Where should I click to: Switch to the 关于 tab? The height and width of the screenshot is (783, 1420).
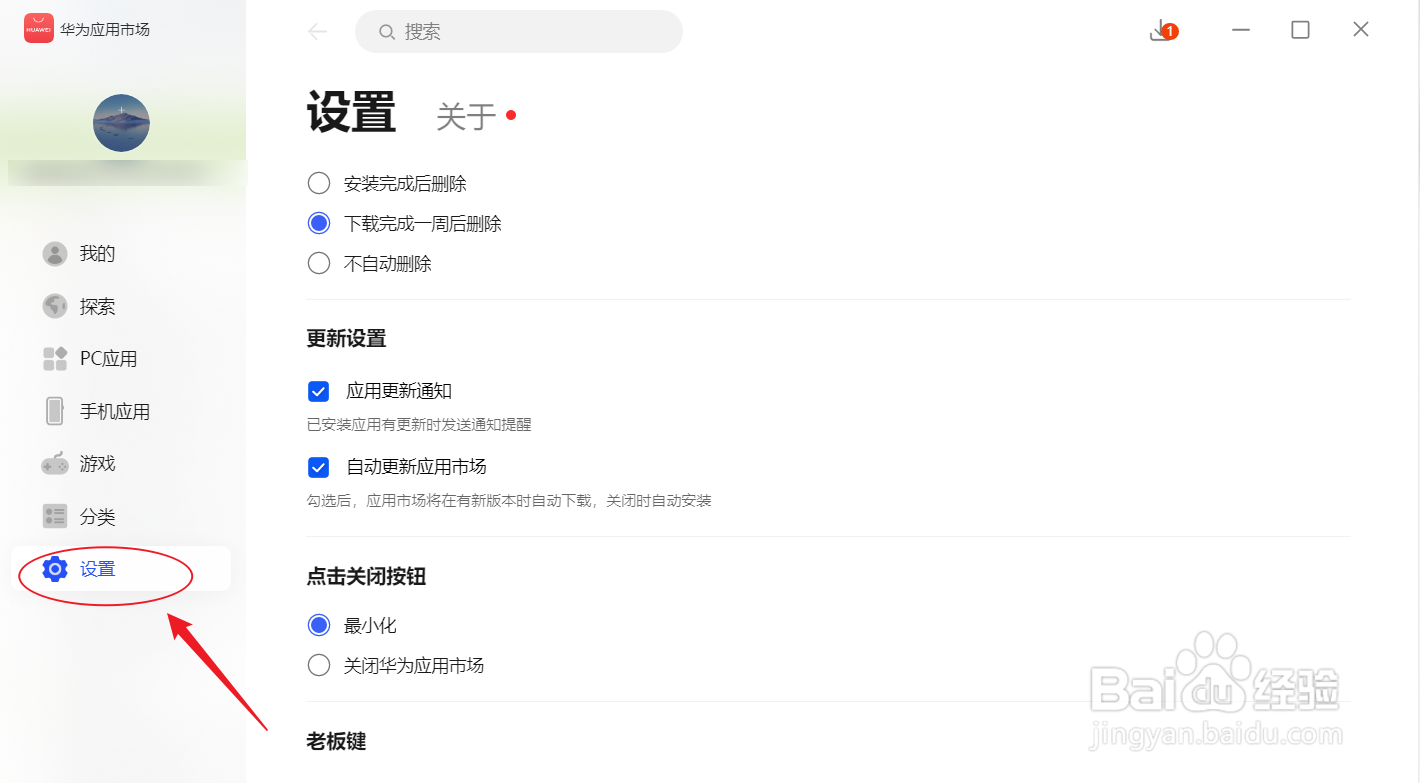(466, 117)
